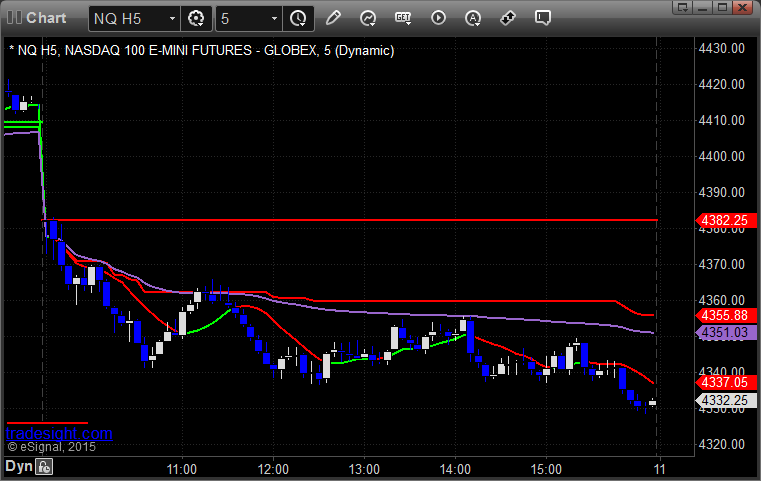Click the chart title NQ H5 NASDAQ text

(201, 50)
